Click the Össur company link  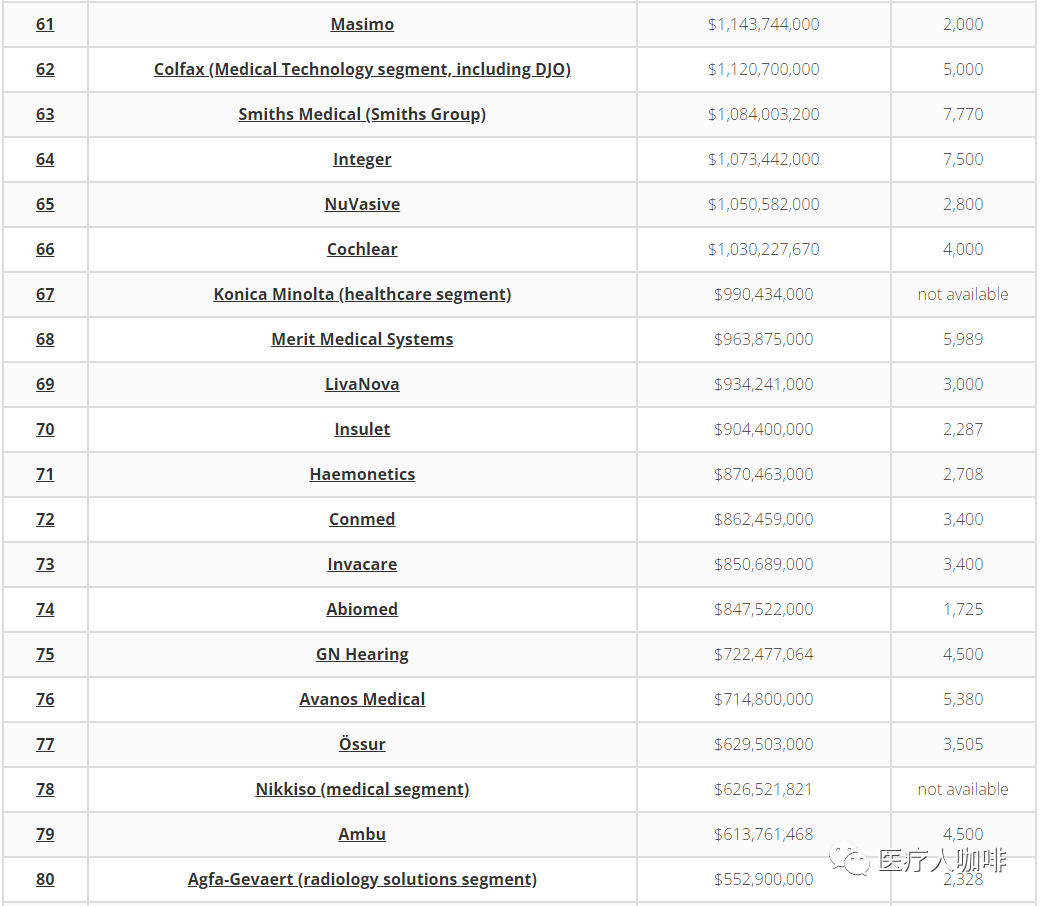pos(362,744)
